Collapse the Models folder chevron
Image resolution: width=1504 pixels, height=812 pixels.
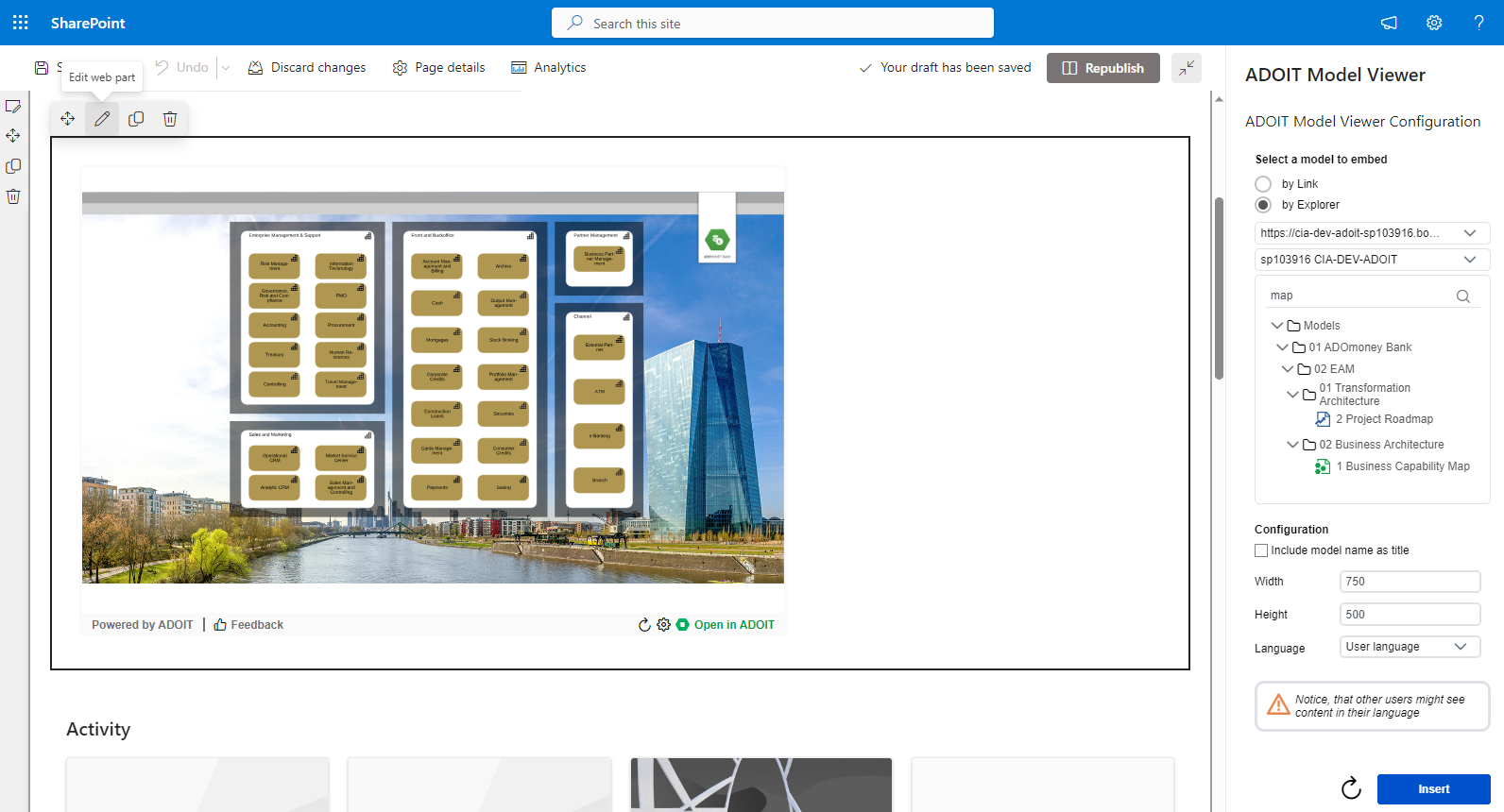(x=1277, y=326)
